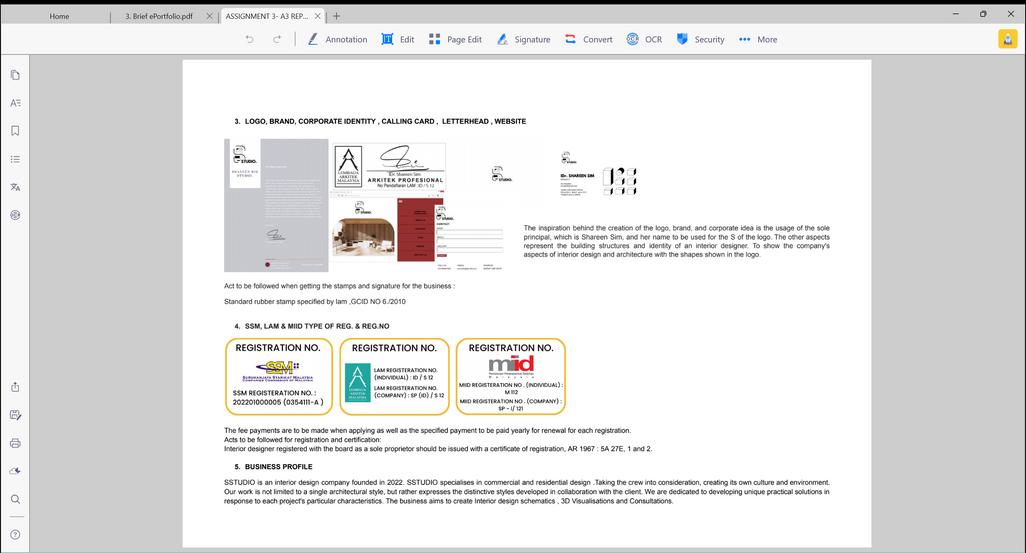Expand the More tools menu
The image size is (1026, 553).
tap(758, 39)
